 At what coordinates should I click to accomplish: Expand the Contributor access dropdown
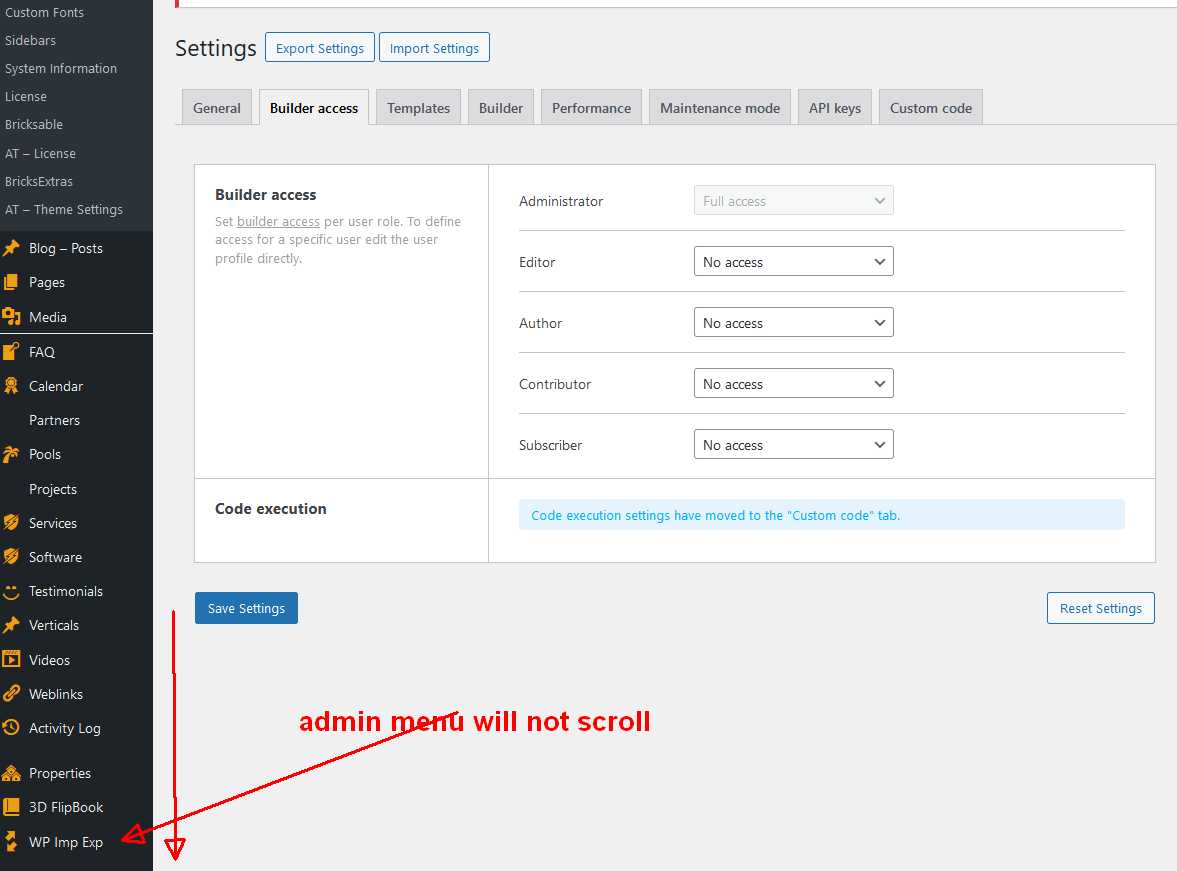click(793, 383)
